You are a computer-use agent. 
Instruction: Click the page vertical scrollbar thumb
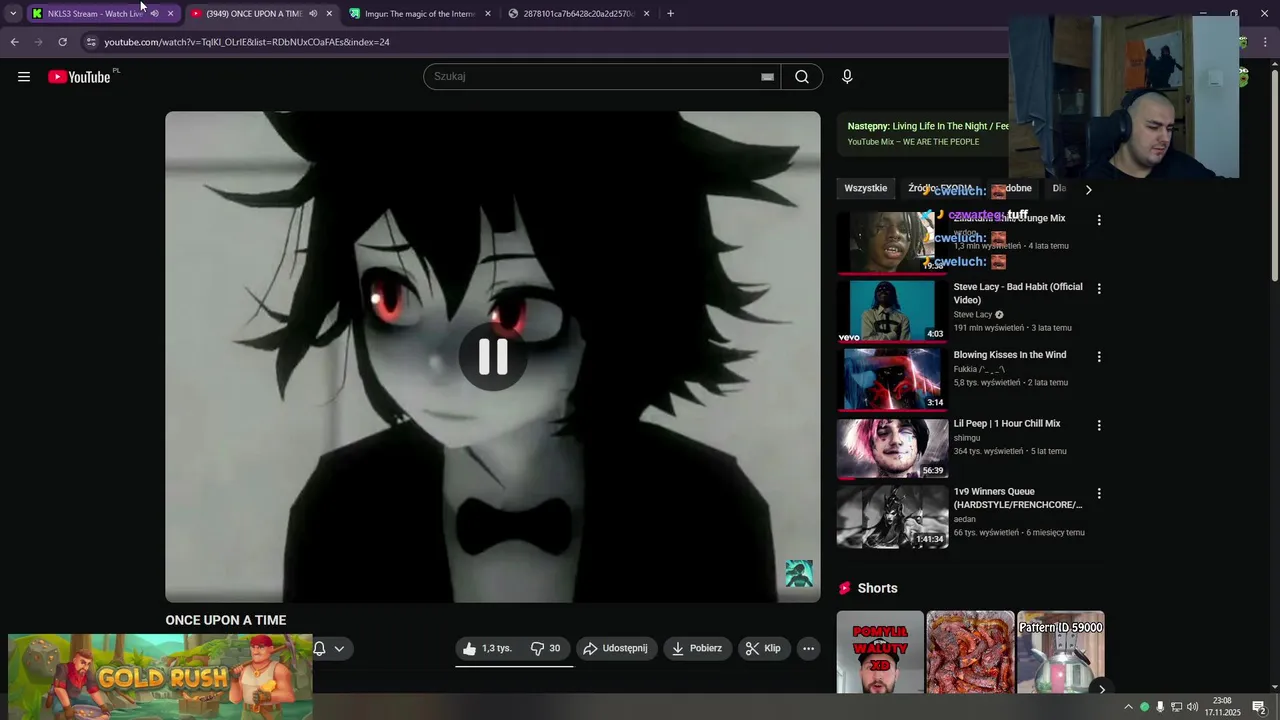[x=1275, y=176]
